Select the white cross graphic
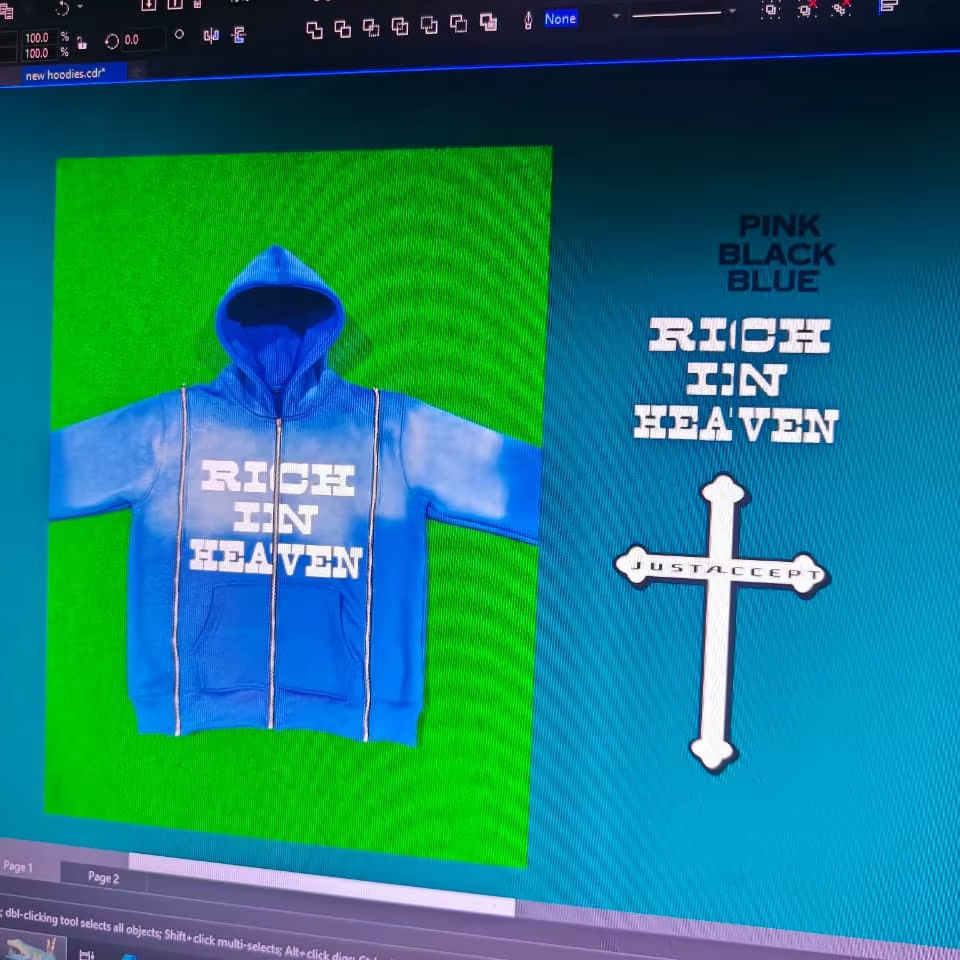Screen dimensions: 960x960 (721, 621)
